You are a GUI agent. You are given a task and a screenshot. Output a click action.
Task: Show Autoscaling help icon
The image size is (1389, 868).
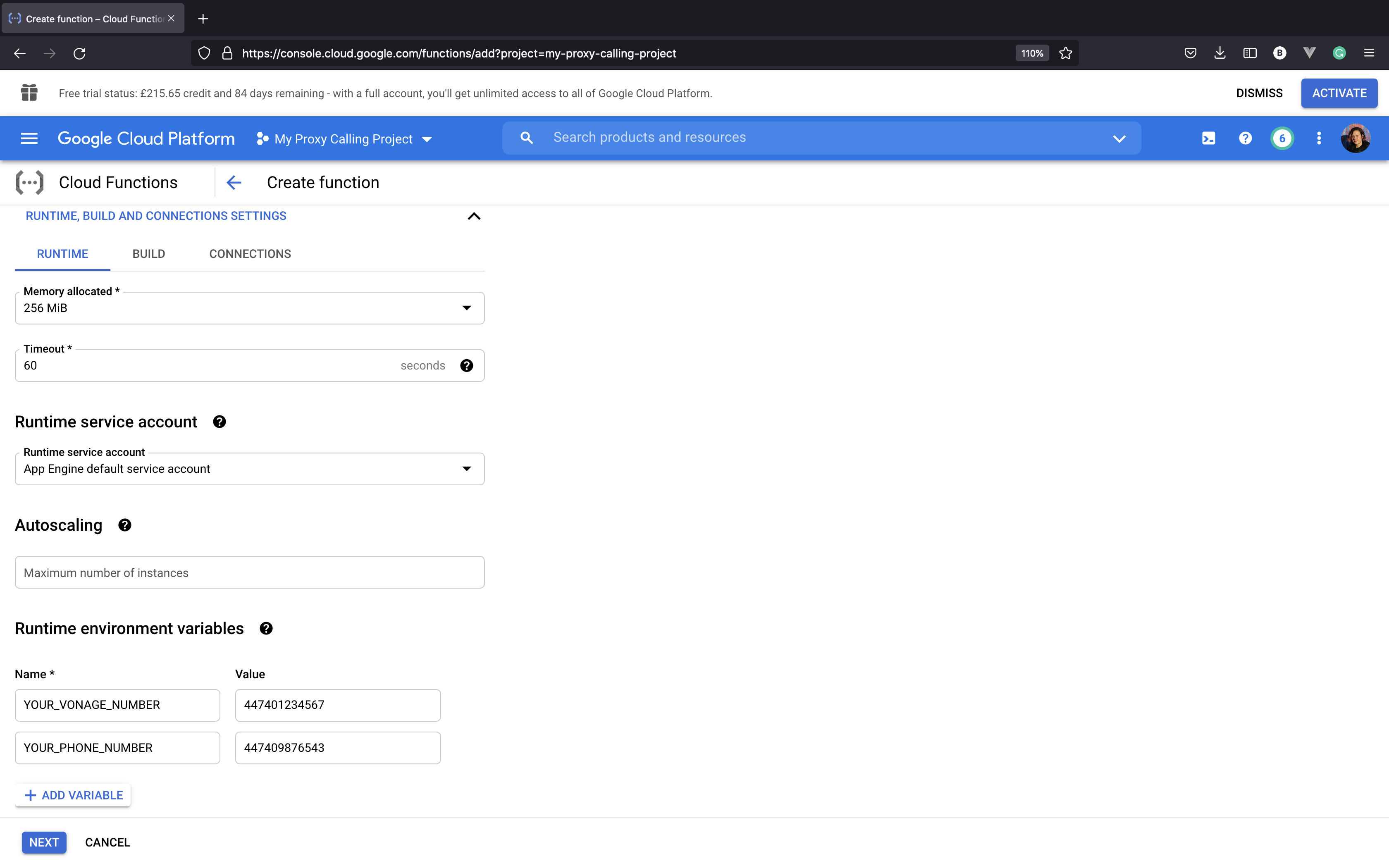(x=124, y=525)
